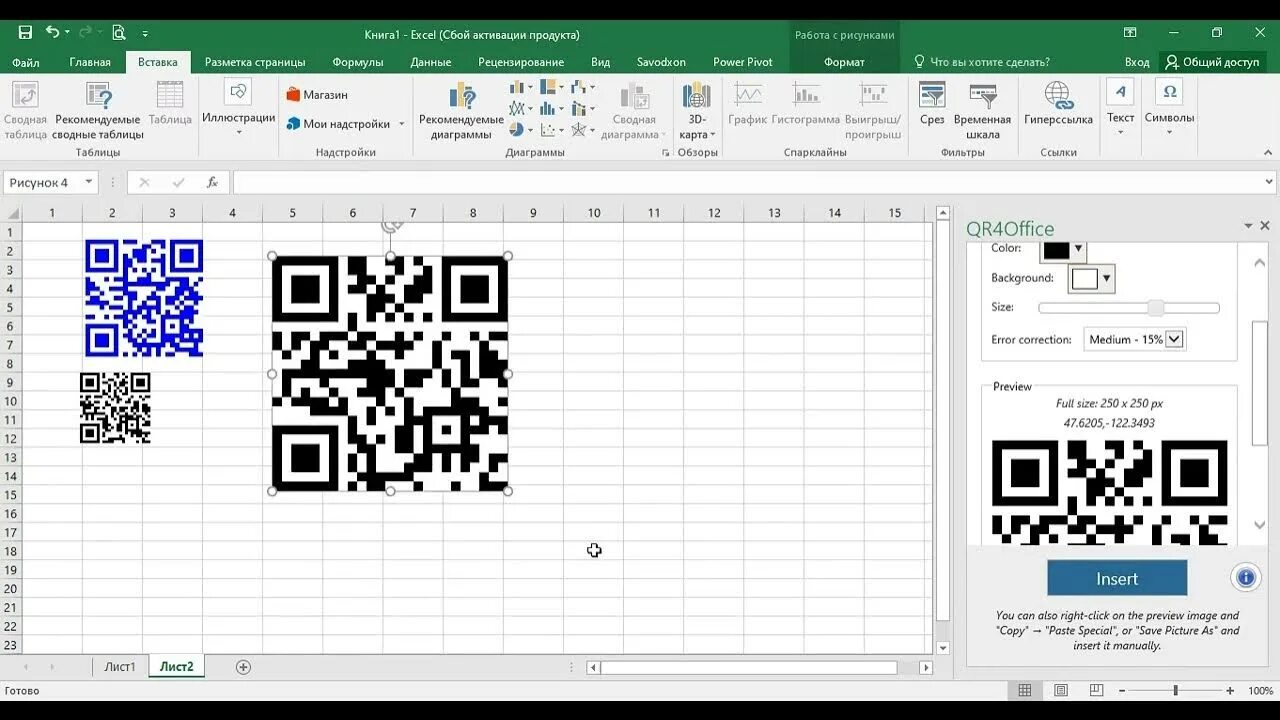
Task: Open the Color picker dropdown
Action: (1078, 249)
